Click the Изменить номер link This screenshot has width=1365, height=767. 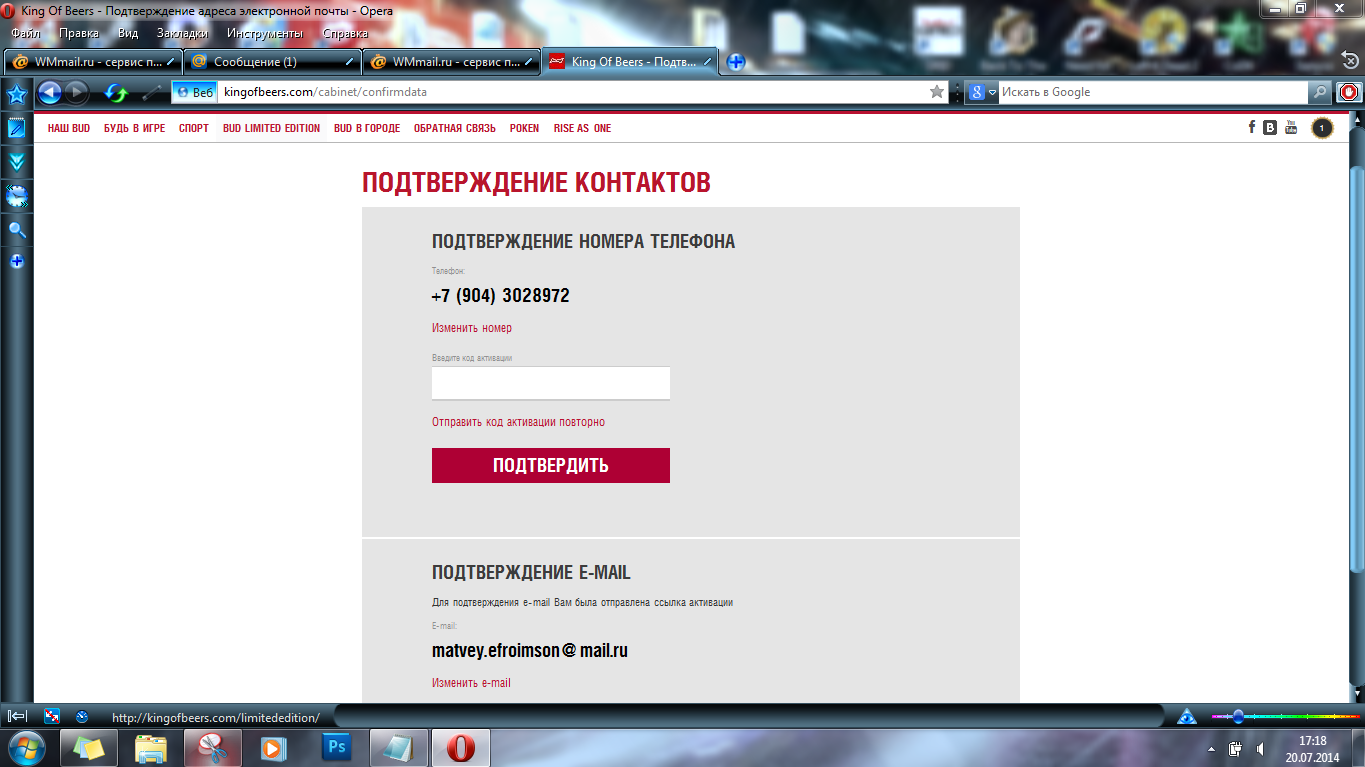[x=472, y=328]
